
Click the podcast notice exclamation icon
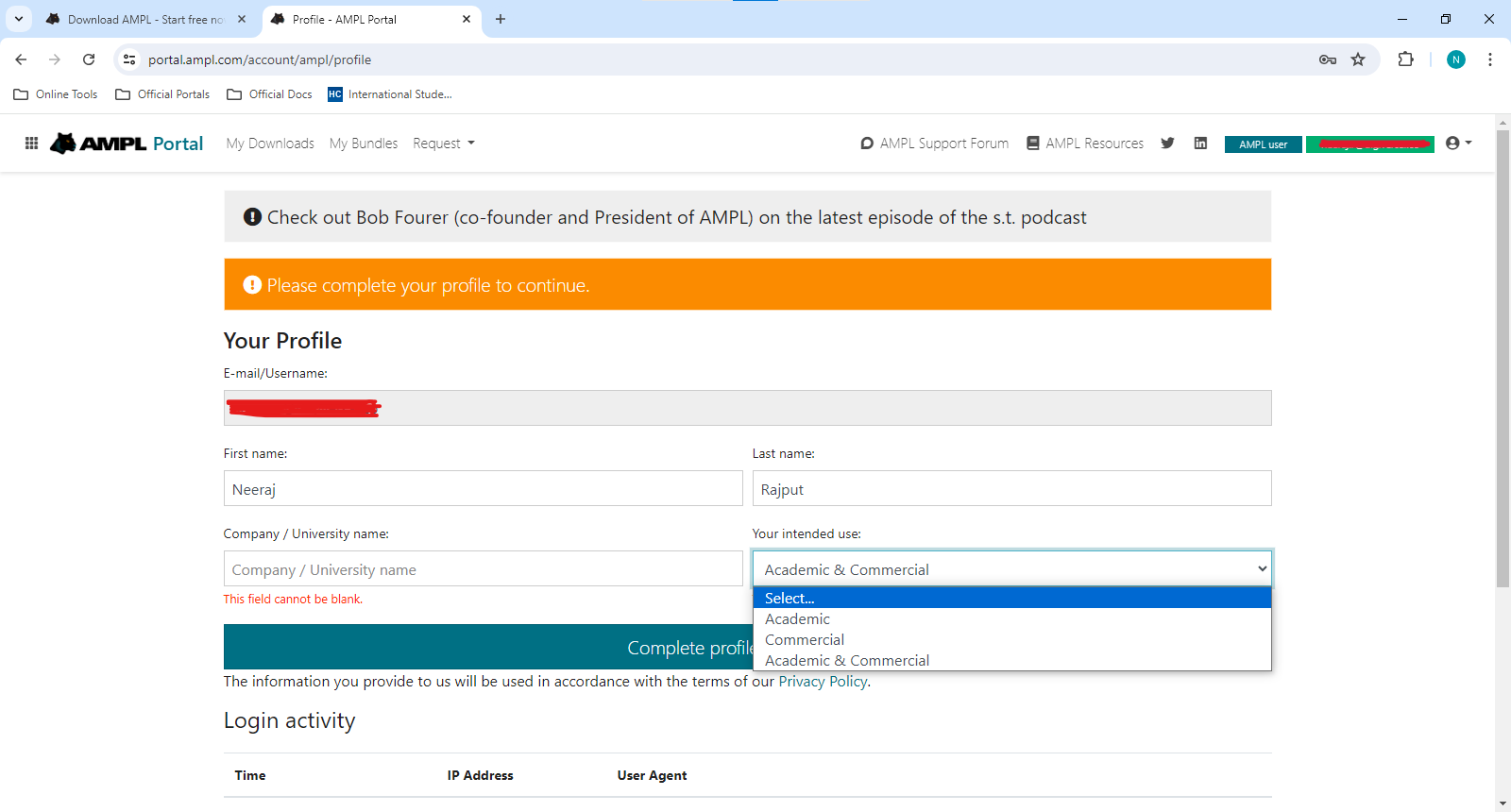tap(252, 216)
